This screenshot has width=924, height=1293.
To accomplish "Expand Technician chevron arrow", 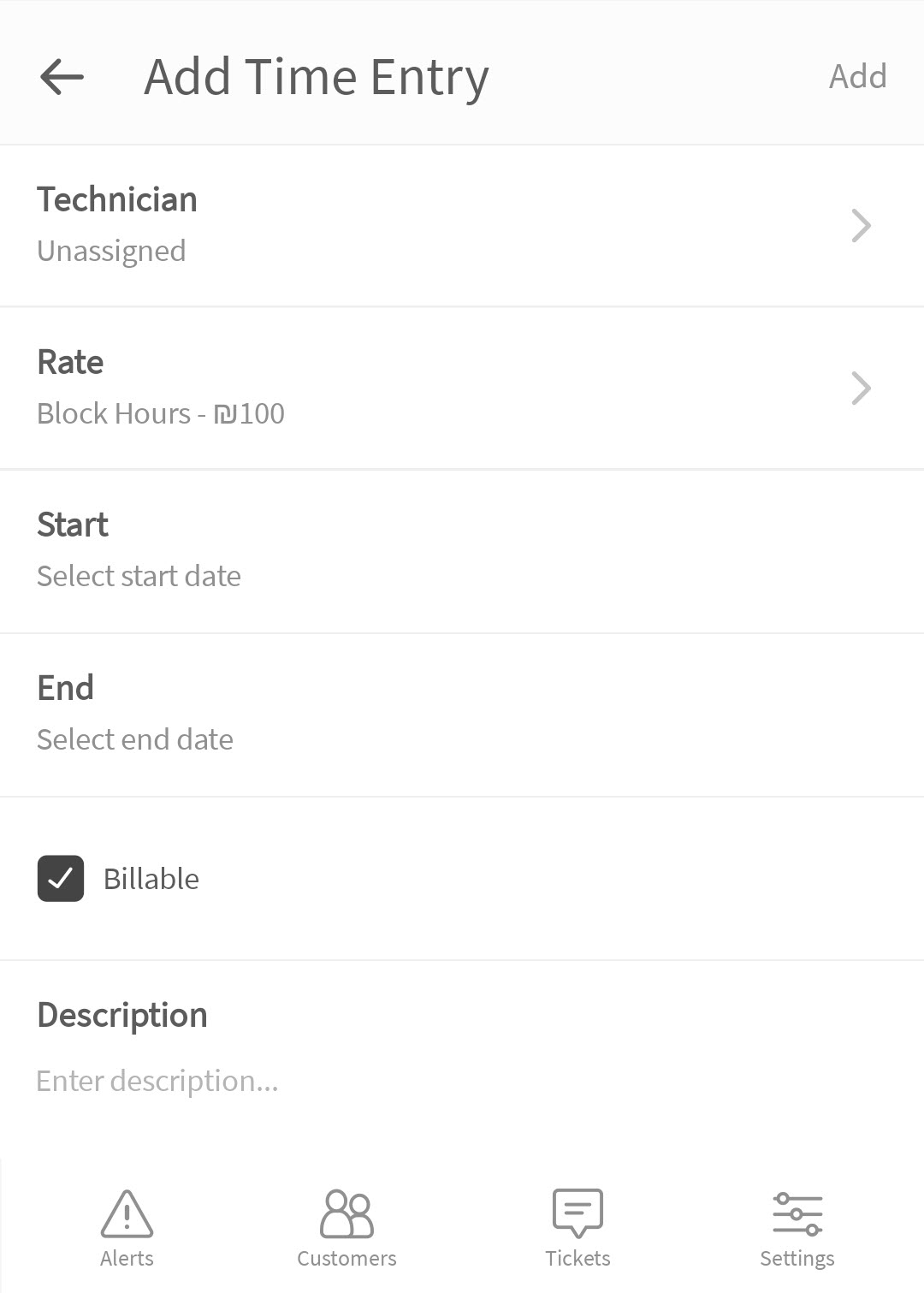I will point(862,226).
